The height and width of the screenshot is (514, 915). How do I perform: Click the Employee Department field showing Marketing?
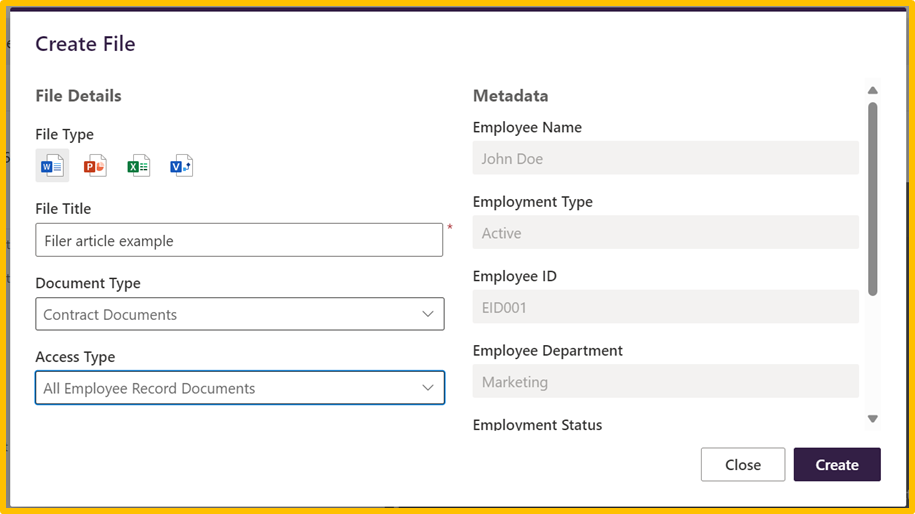[x=665, y=381]
